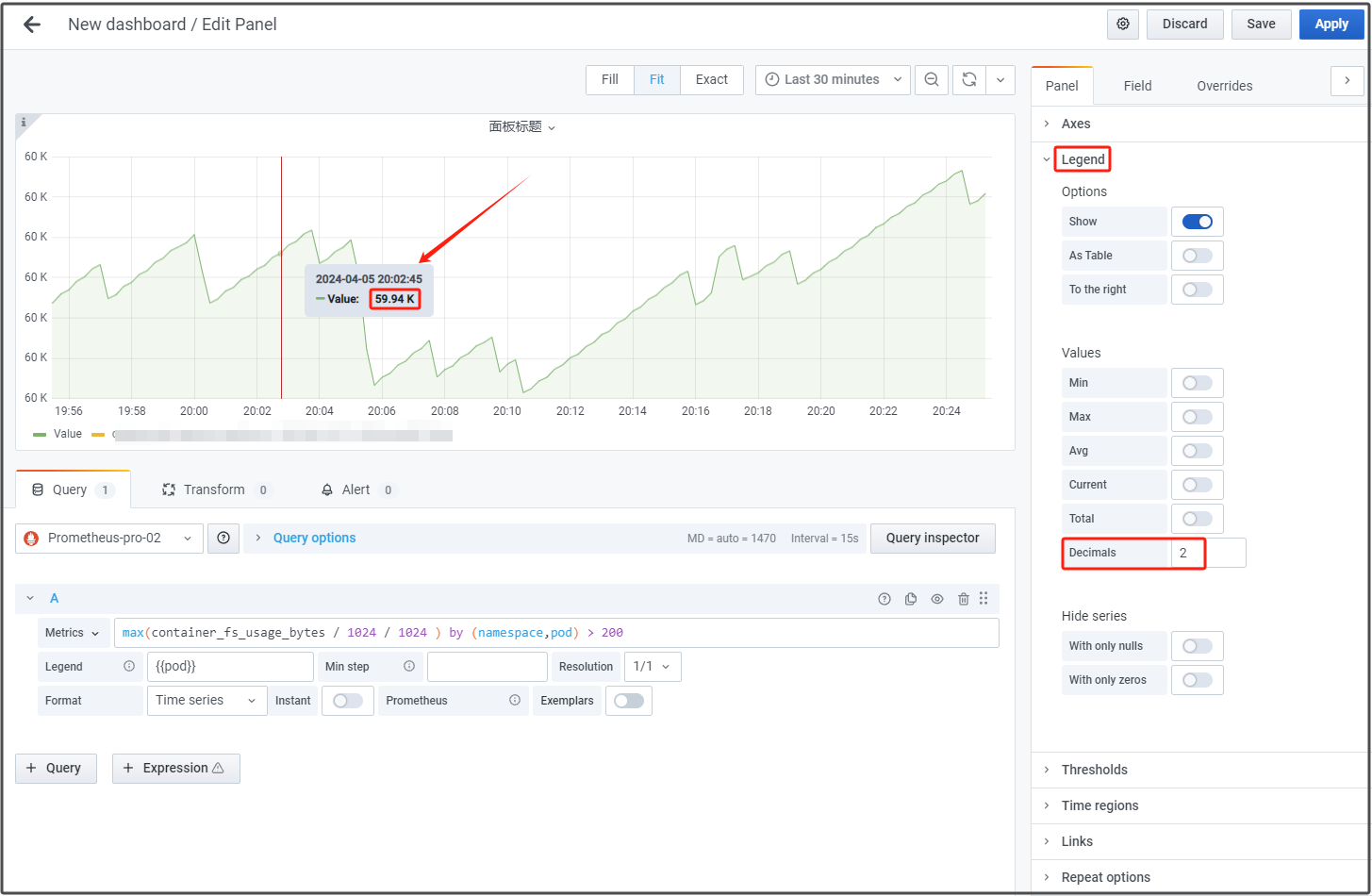Refresh the dashboard with the refresh icon
The width and height of the screenshot is (1372, 896).
pos(968,80)
